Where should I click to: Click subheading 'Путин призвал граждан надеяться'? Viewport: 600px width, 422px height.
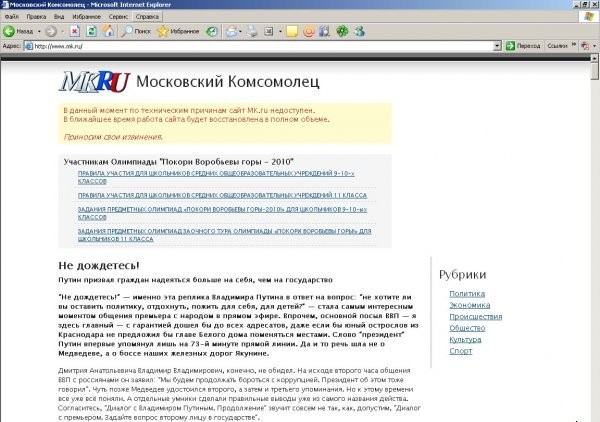pos(195,280)
